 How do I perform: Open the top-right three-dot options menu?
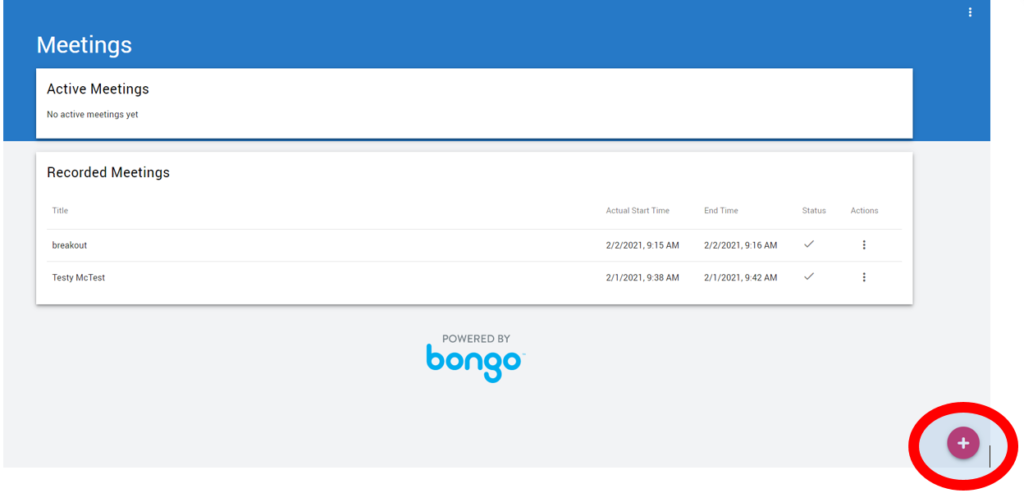point(969,12)
